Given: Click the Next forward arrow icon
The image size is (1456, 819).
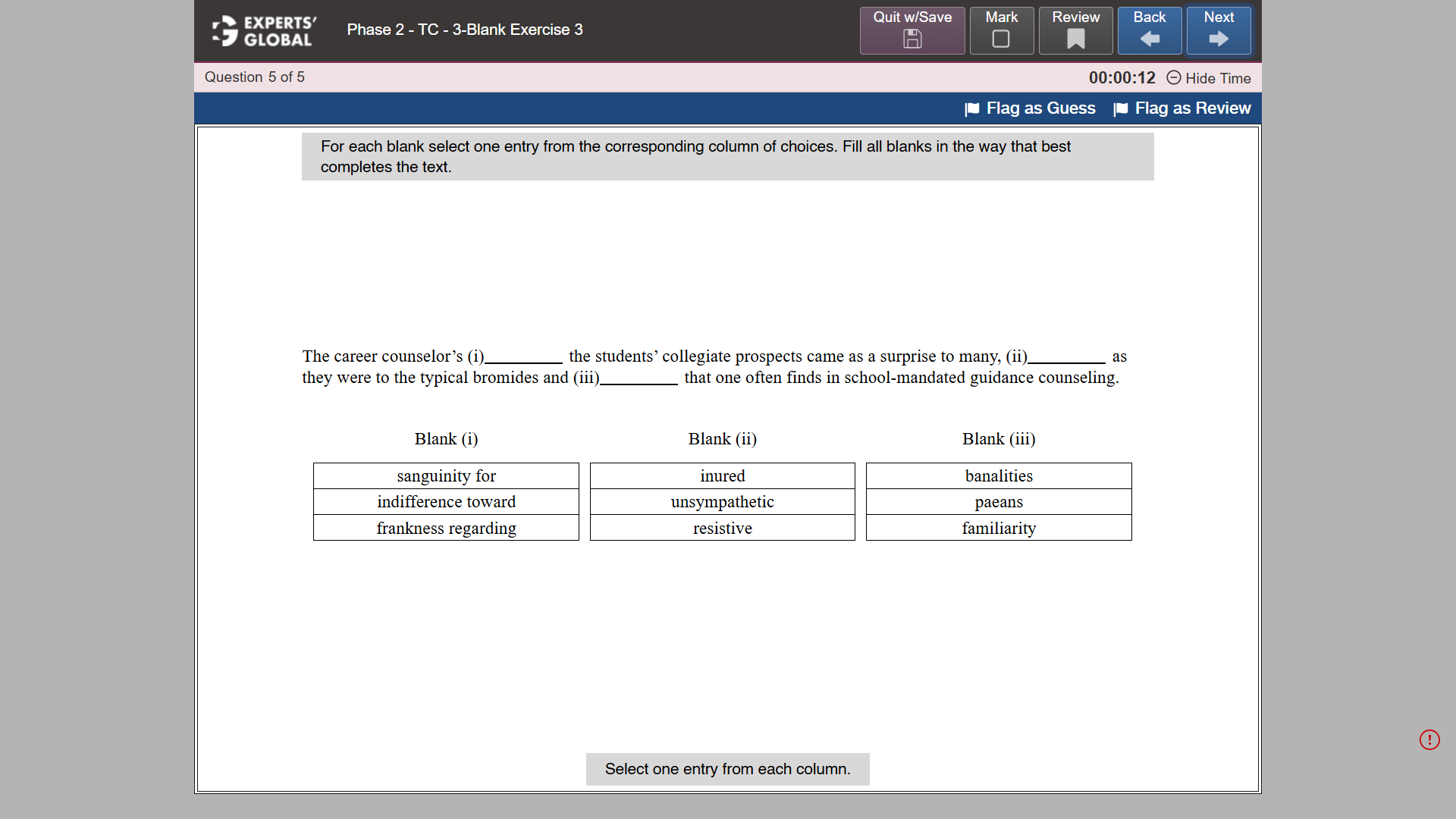Looking at the screenshot, I should pos(1218,39).
